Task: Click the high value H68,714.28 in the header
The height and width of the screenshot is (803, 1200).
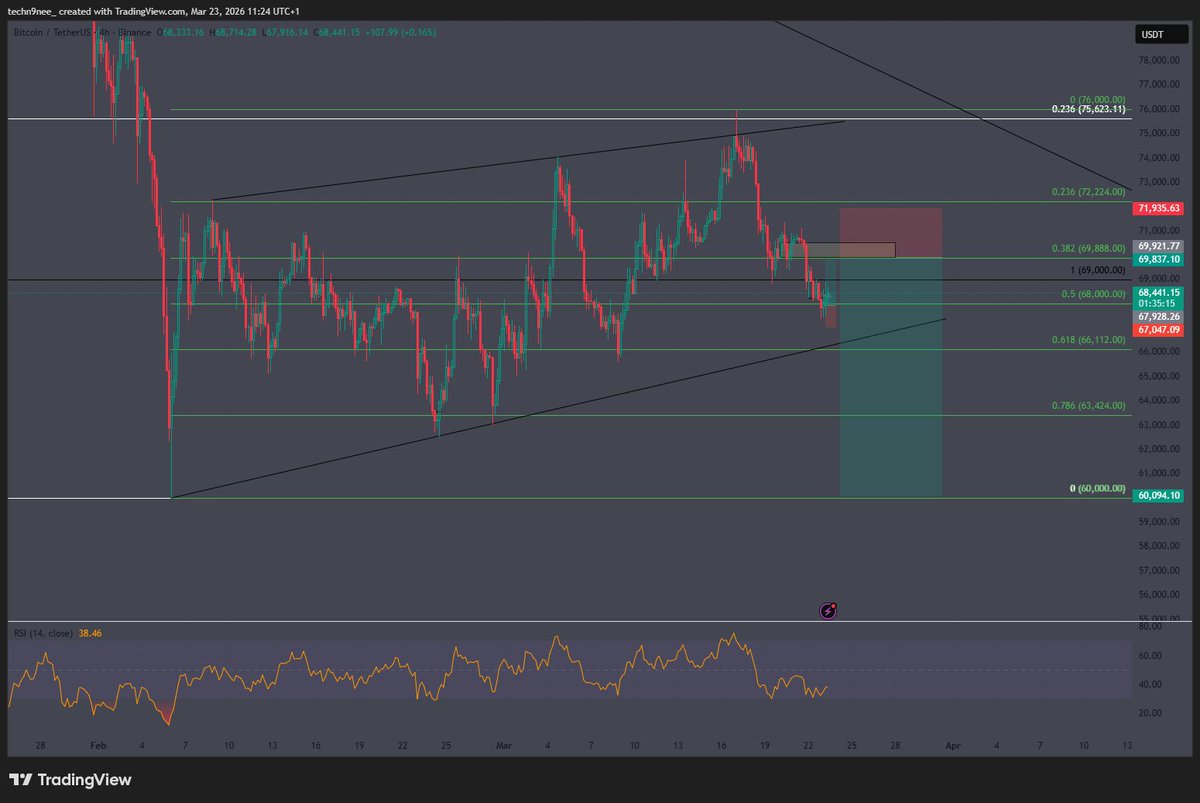Action: [x=234, y=33]
